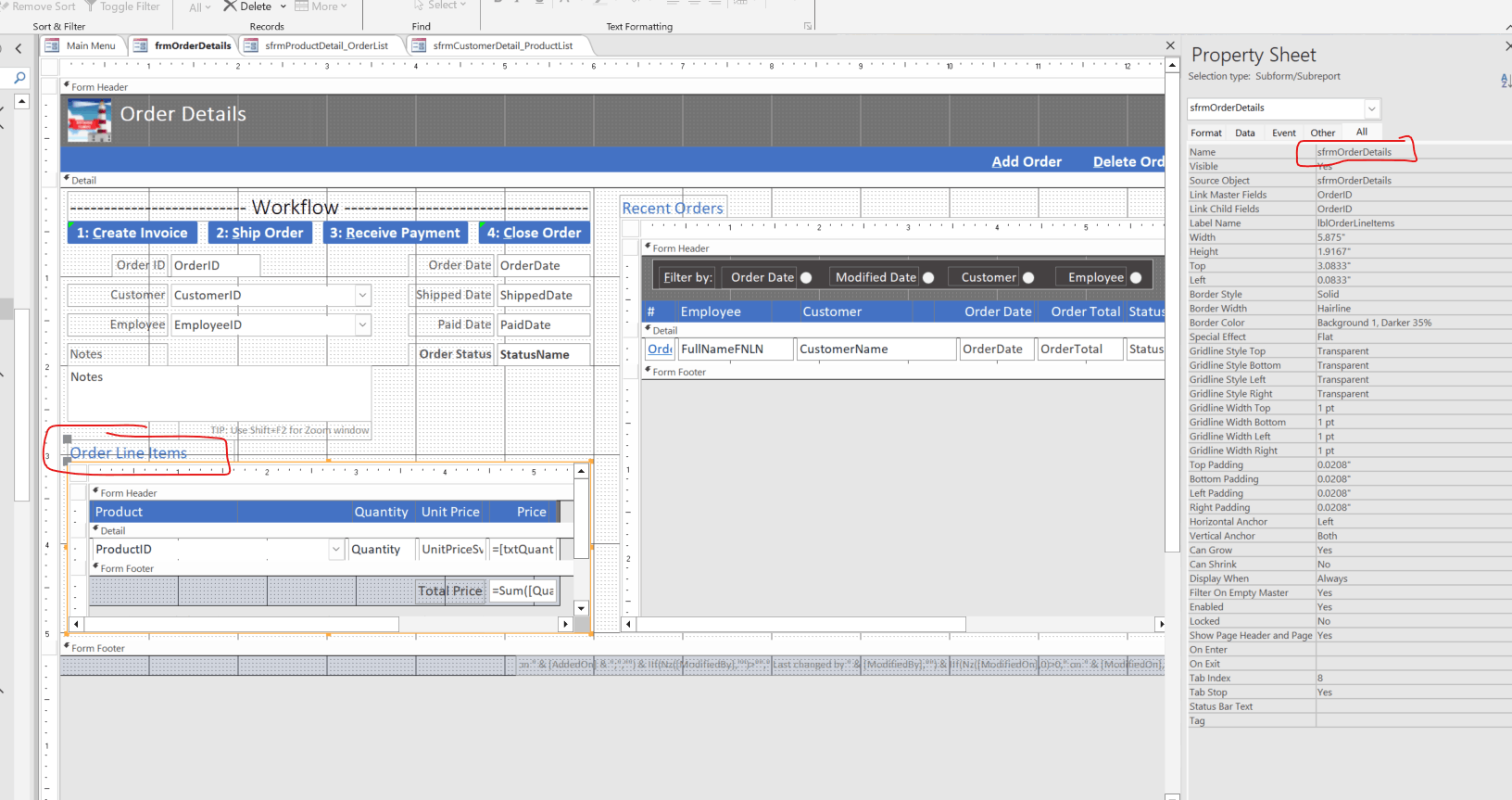Screen dimensions: 1512x800
Task: Click the Toggle Filter funnel icon
Action: point(91,6)
